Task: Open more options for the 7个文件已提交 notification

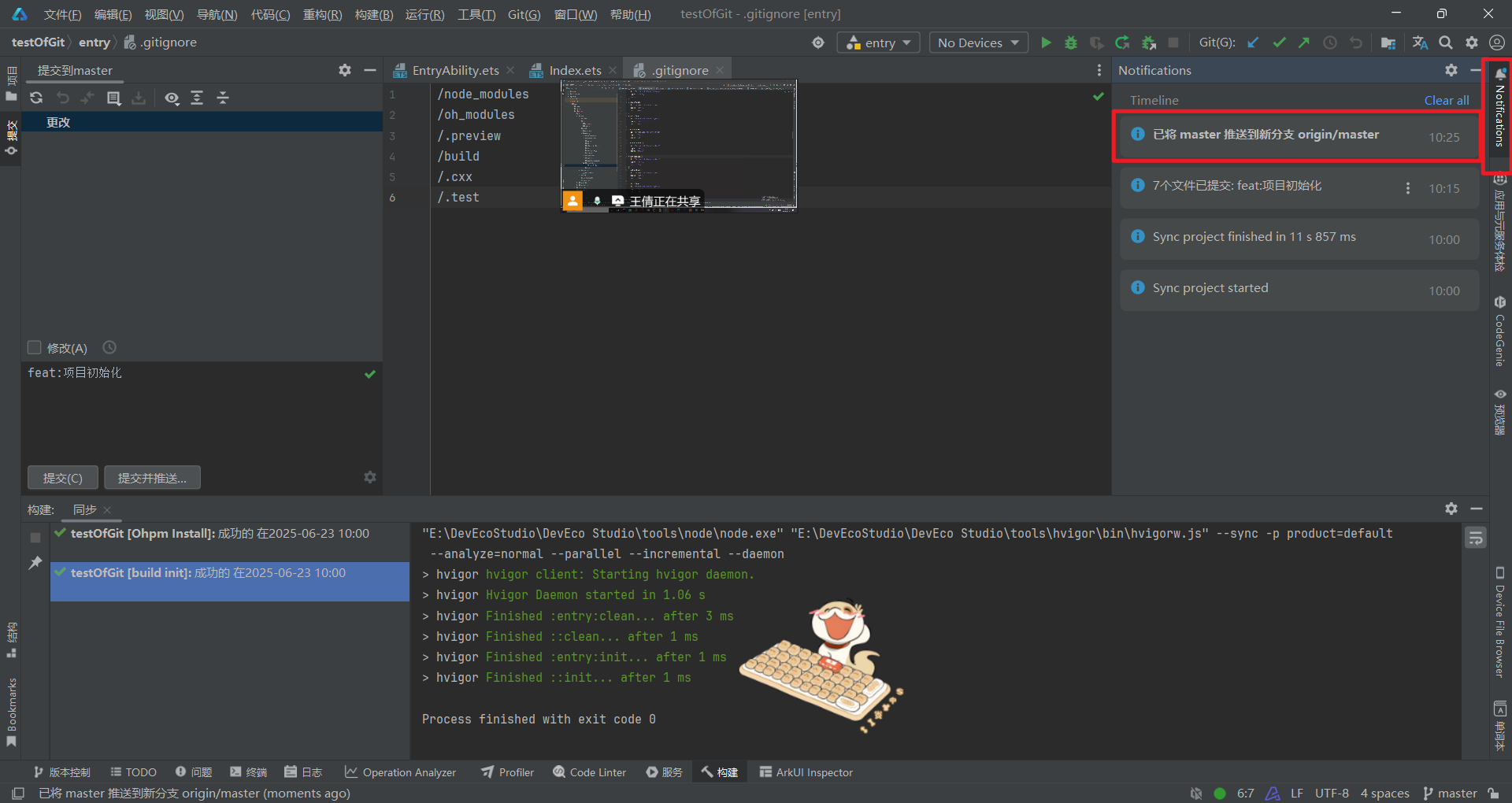Action: tap(1408, 188)
